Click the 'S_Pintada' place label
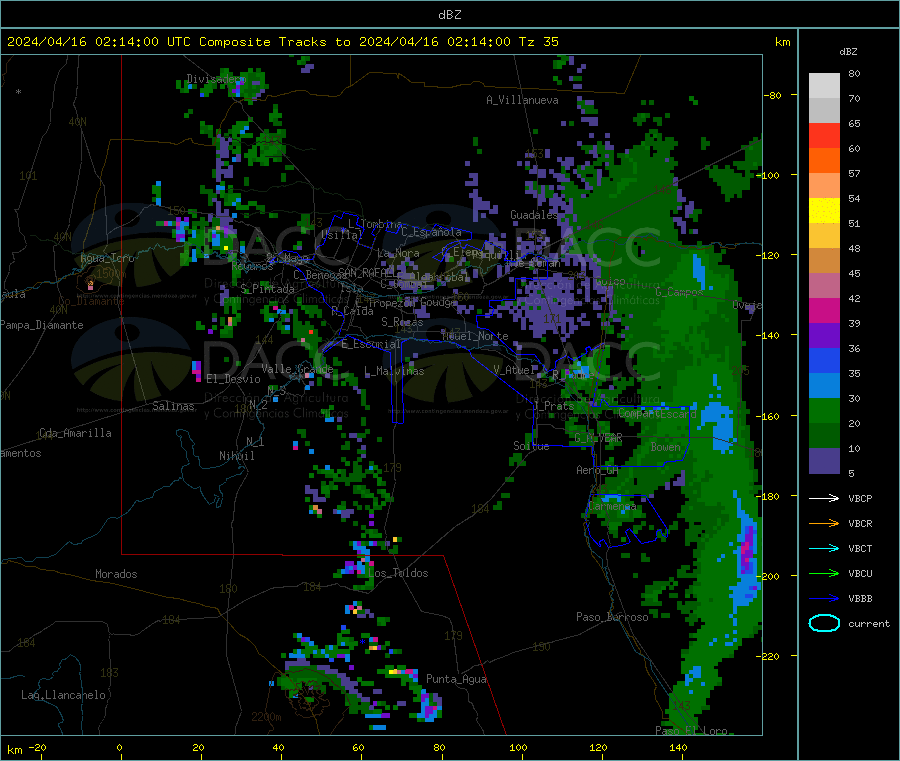900x761 pixels. click(267, 289)
